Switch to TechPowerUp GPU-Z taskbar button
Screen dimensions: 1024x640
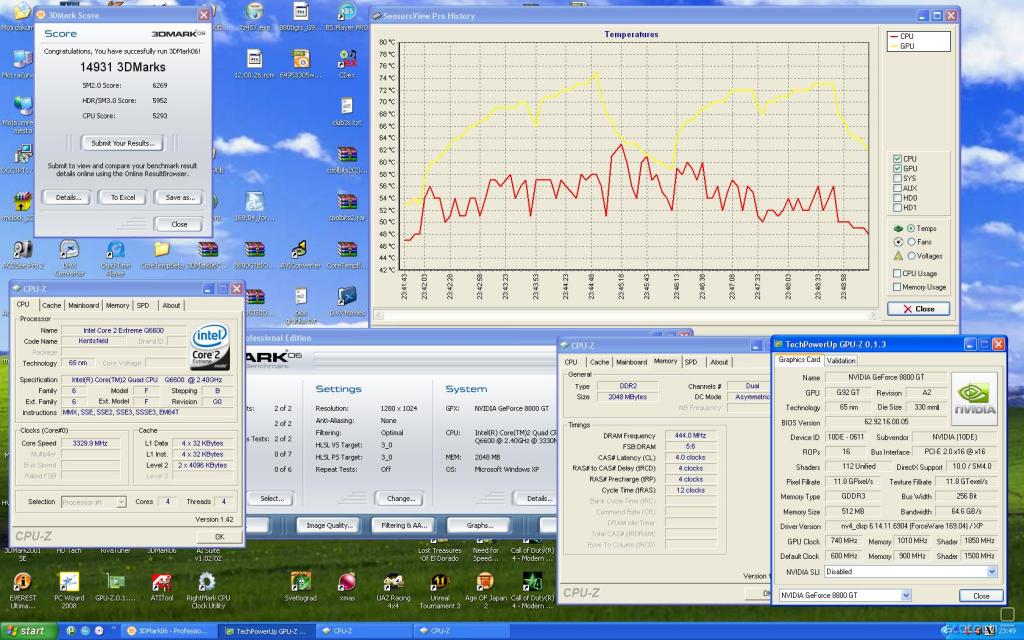(264, 631)
